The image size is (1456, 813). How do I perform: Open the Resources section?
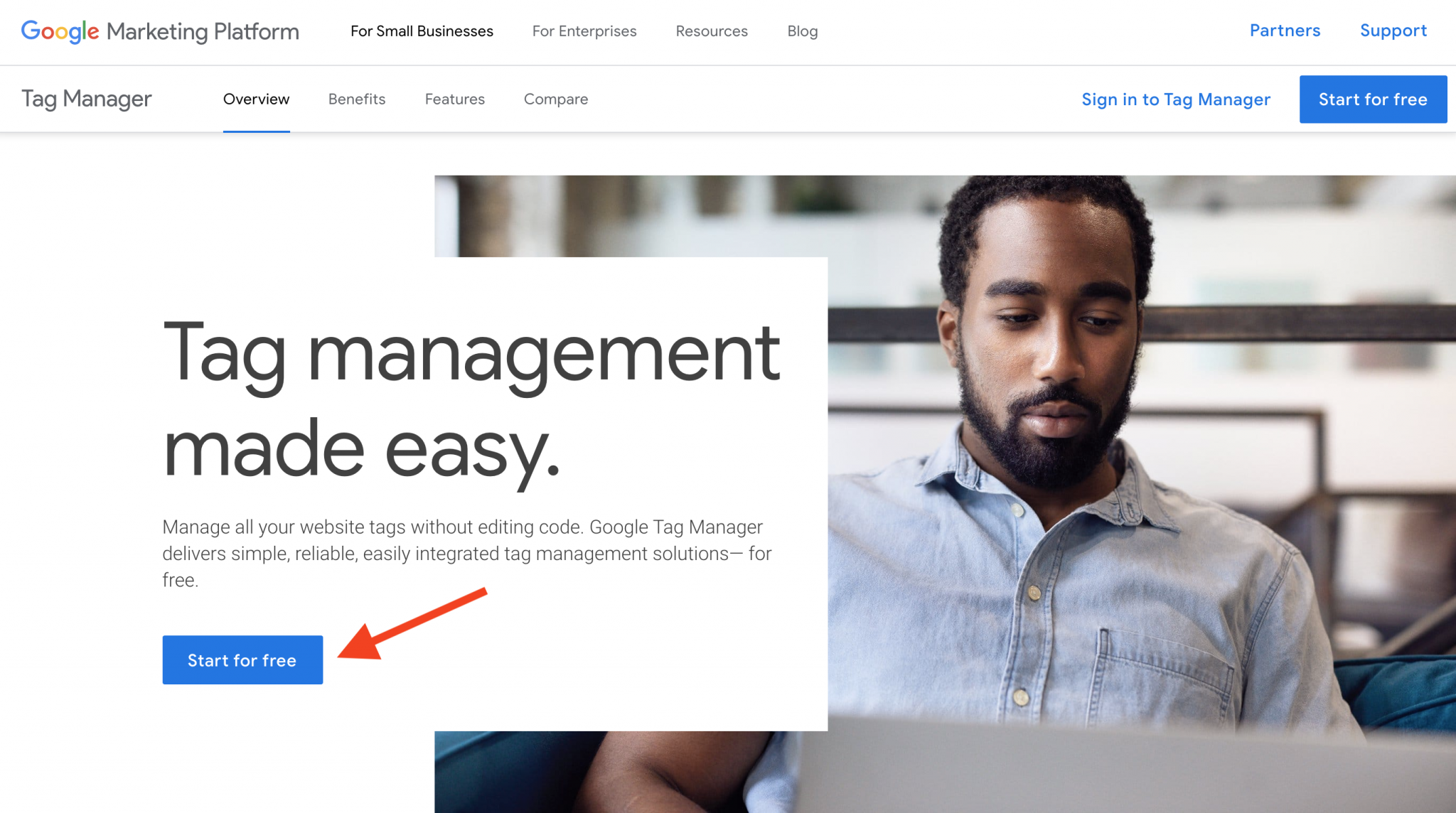711,31
